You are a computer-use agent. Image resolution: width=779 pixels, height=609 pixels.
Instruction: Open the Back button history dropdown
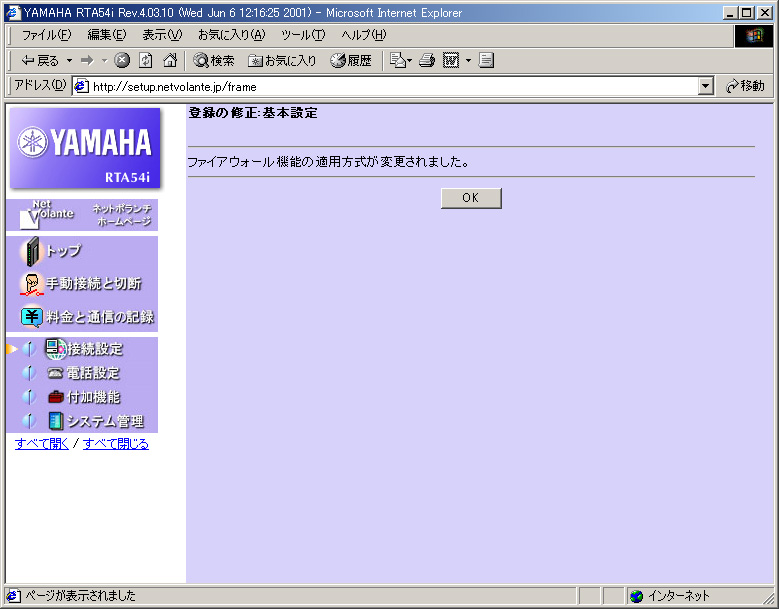(x=69, y=61)
